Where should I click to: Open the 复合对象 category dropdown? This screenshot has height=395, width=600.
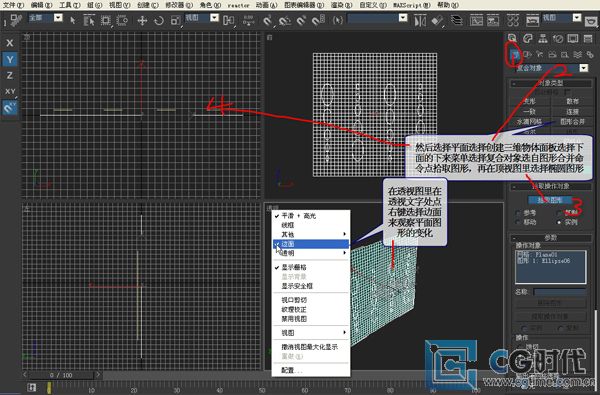(x=584, y=68)
